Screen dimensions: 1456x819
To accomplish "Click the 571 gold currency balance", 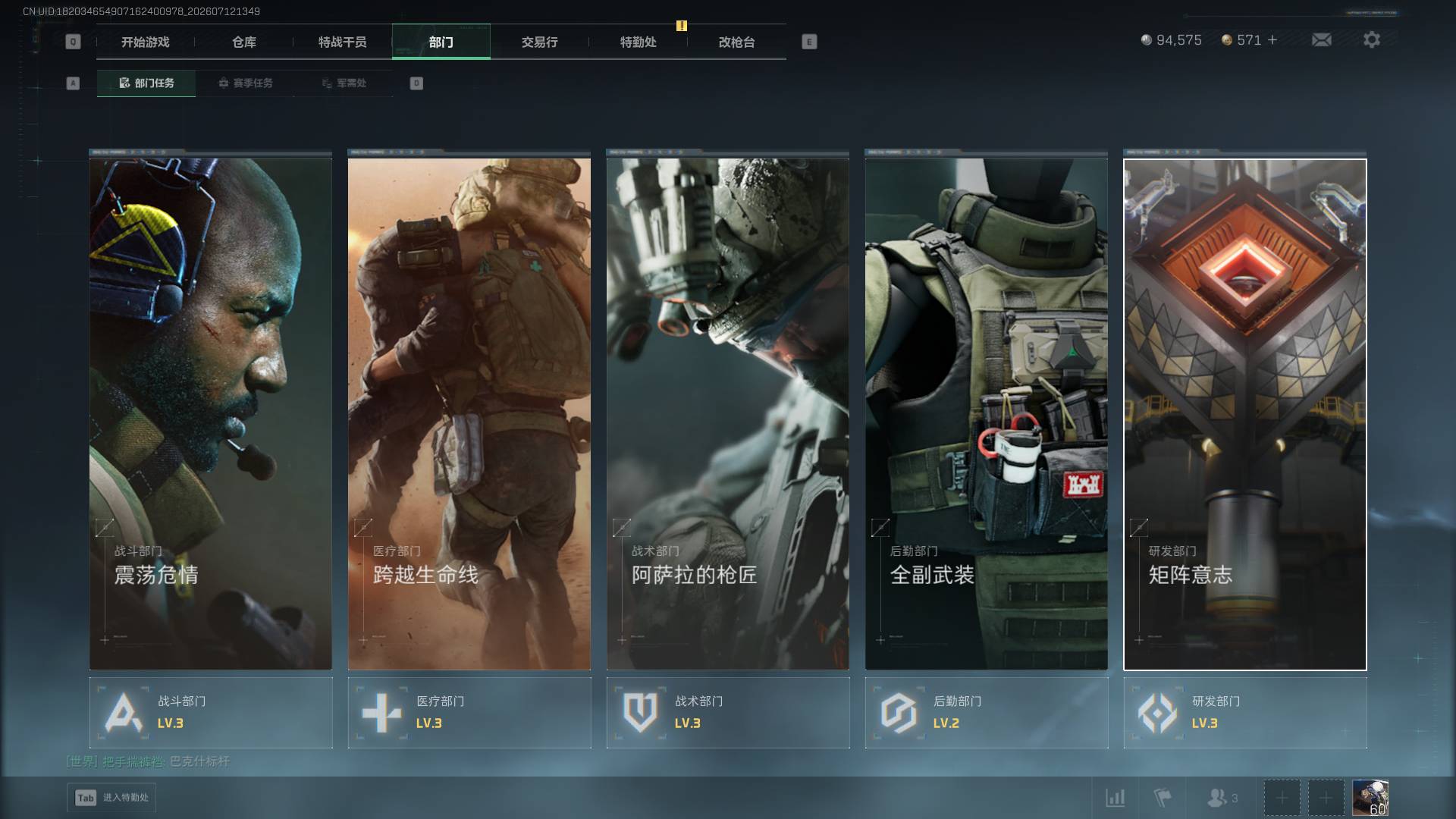I will [1241, 40].
